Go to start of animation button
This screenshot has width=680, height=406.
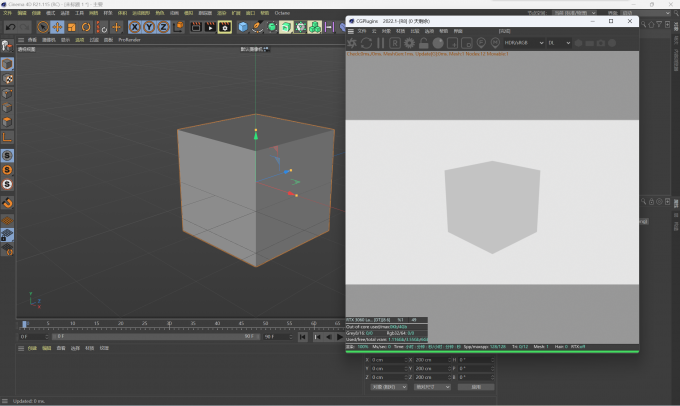303,337
